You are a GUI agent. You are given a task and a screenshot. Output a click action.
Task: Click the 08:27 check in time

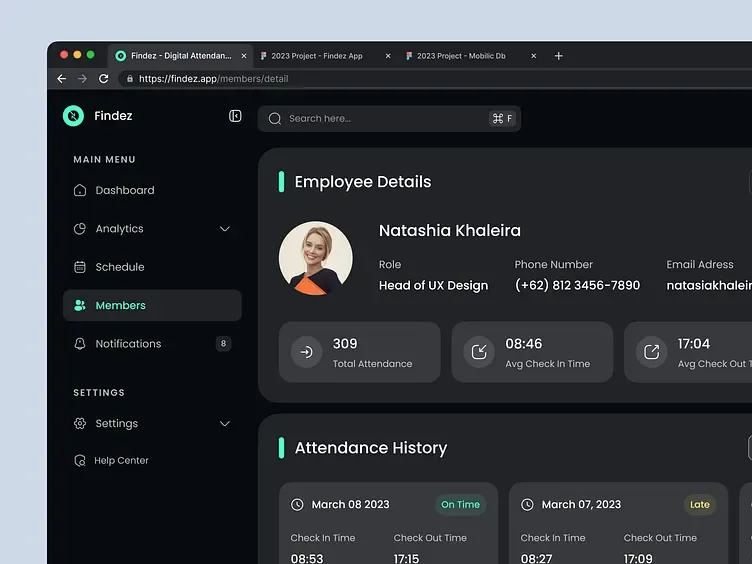tap(536, 559)
